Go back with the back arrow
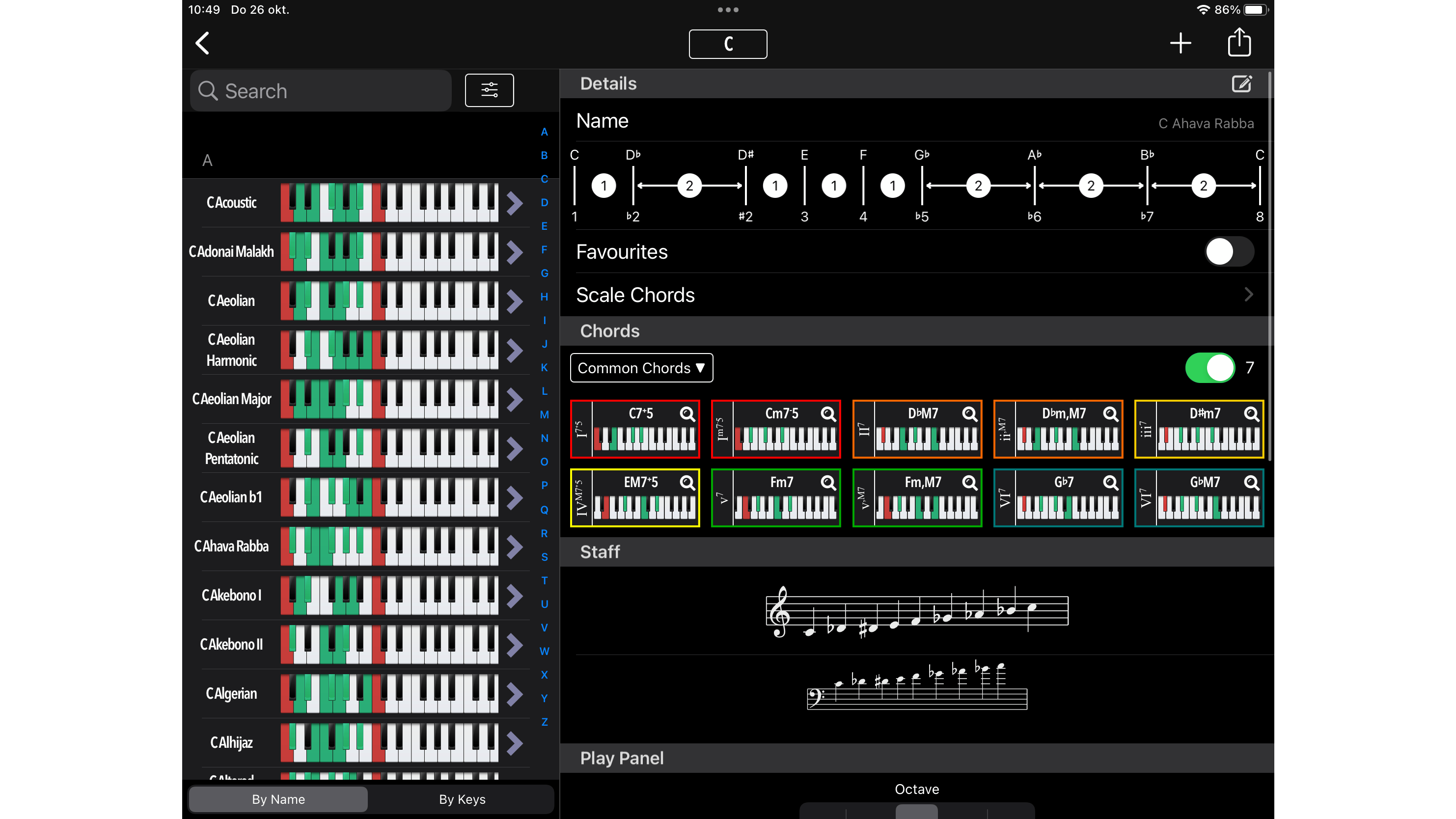1456x819 pixels. click(202, 43)
